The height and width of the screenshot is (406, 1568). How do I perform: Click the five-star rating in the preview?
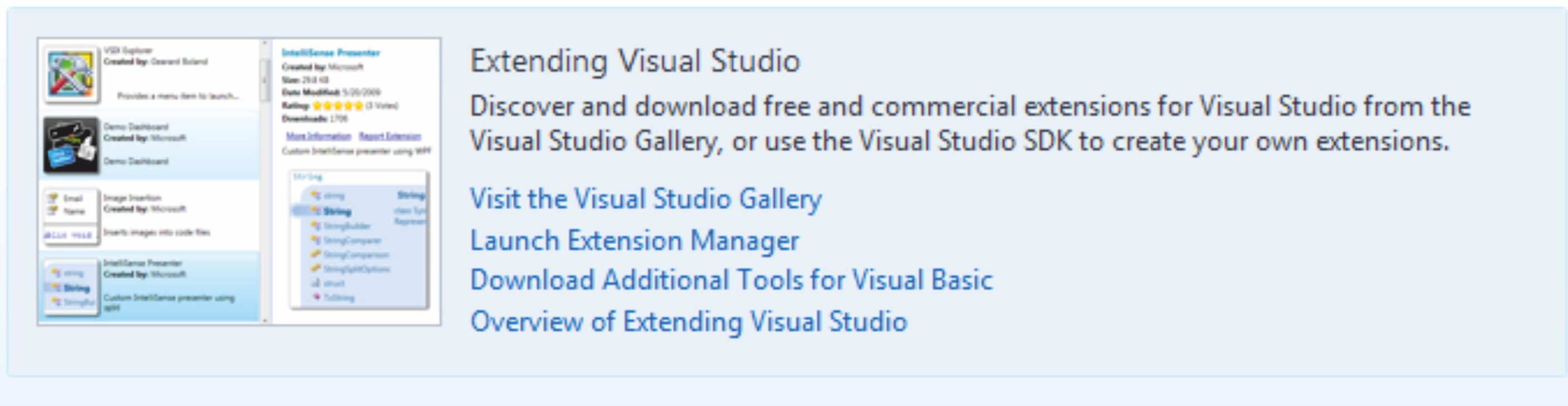(338, 105)
